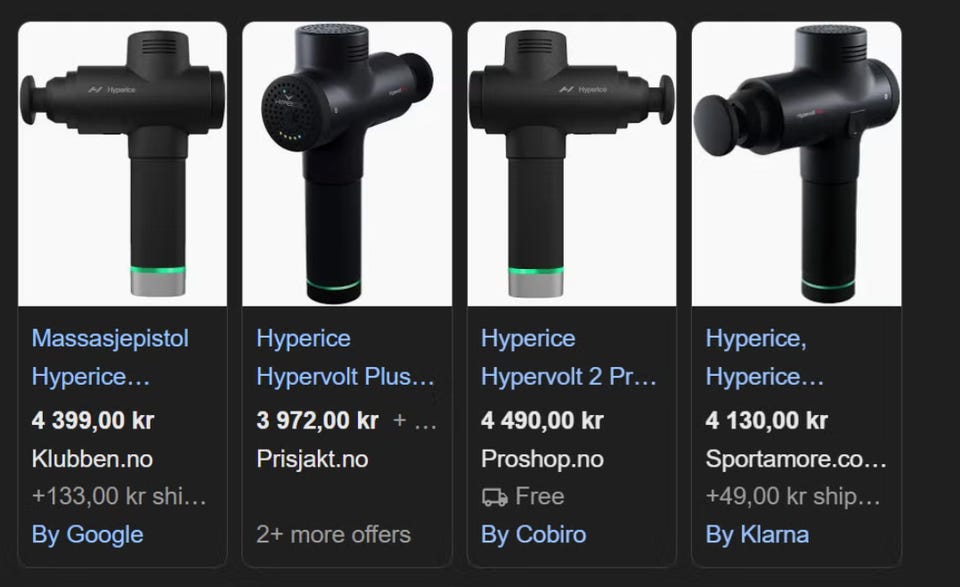The height and width of the screenshot is (587, 960).
Task: Select the 4 490,00 kr price
Action: click(542, 421)
